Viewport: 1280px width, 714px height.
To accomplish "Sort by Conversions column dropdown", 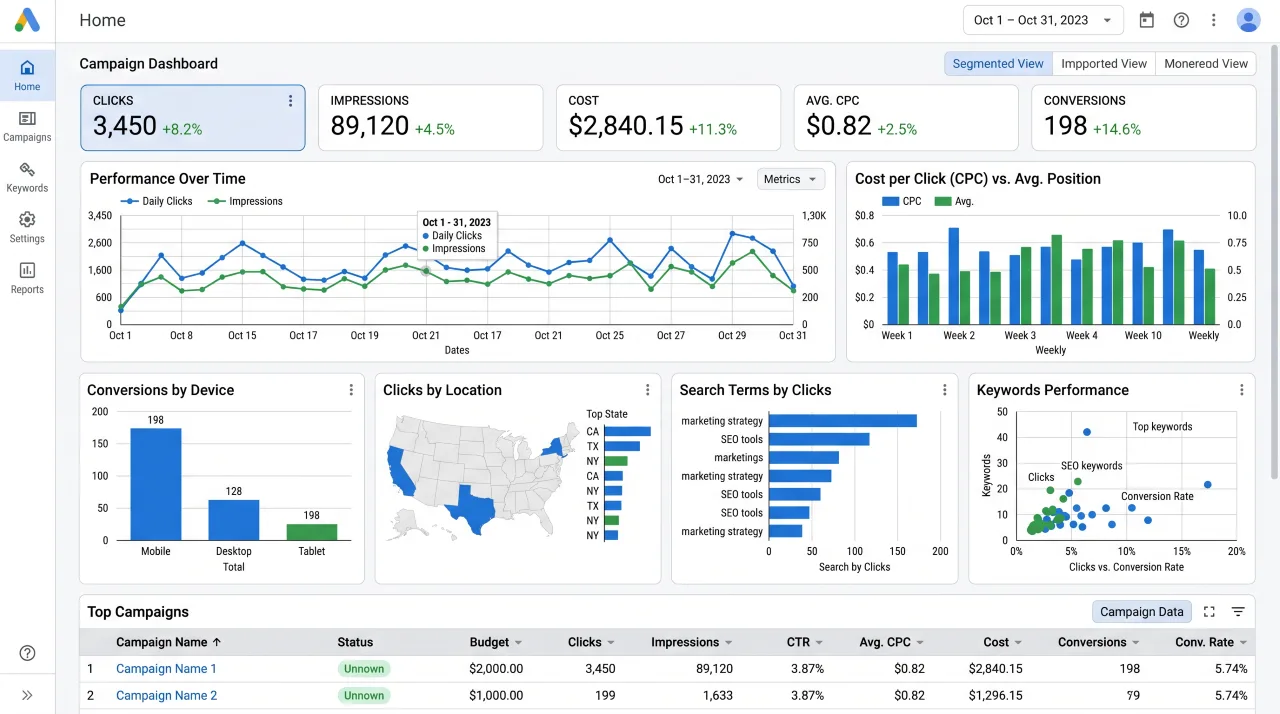I will pyautogui.click(x=1135, y=643).
